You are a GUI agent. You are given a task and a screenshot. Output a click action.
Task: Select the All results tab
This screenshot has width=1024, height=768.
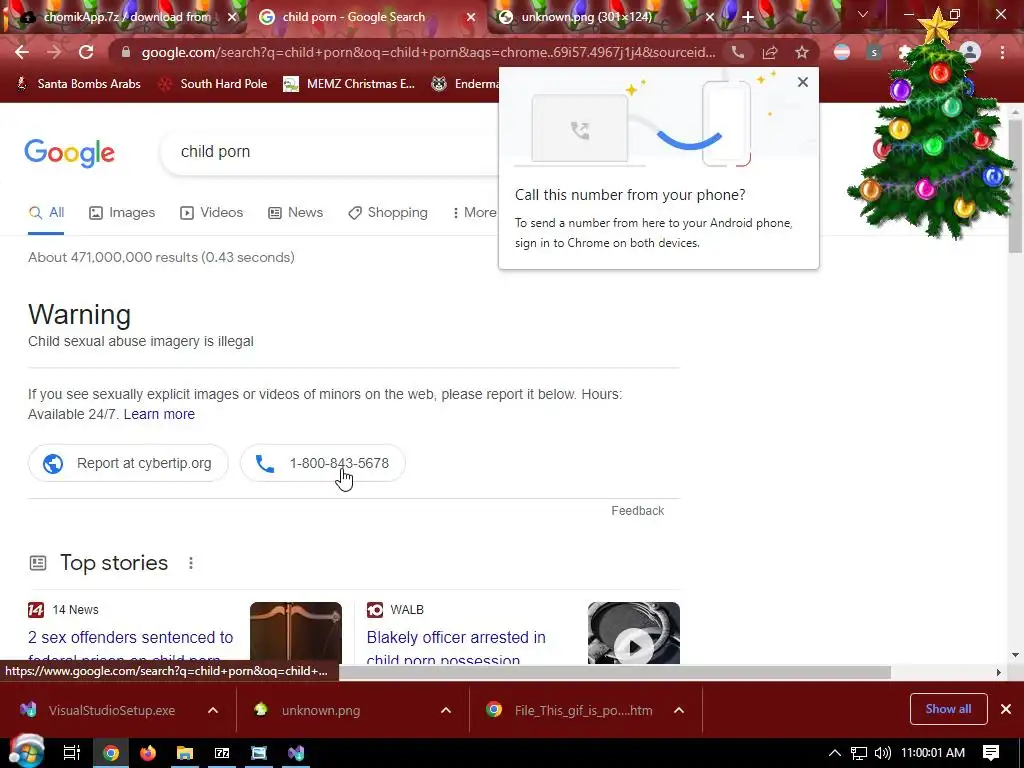[46, 212]
